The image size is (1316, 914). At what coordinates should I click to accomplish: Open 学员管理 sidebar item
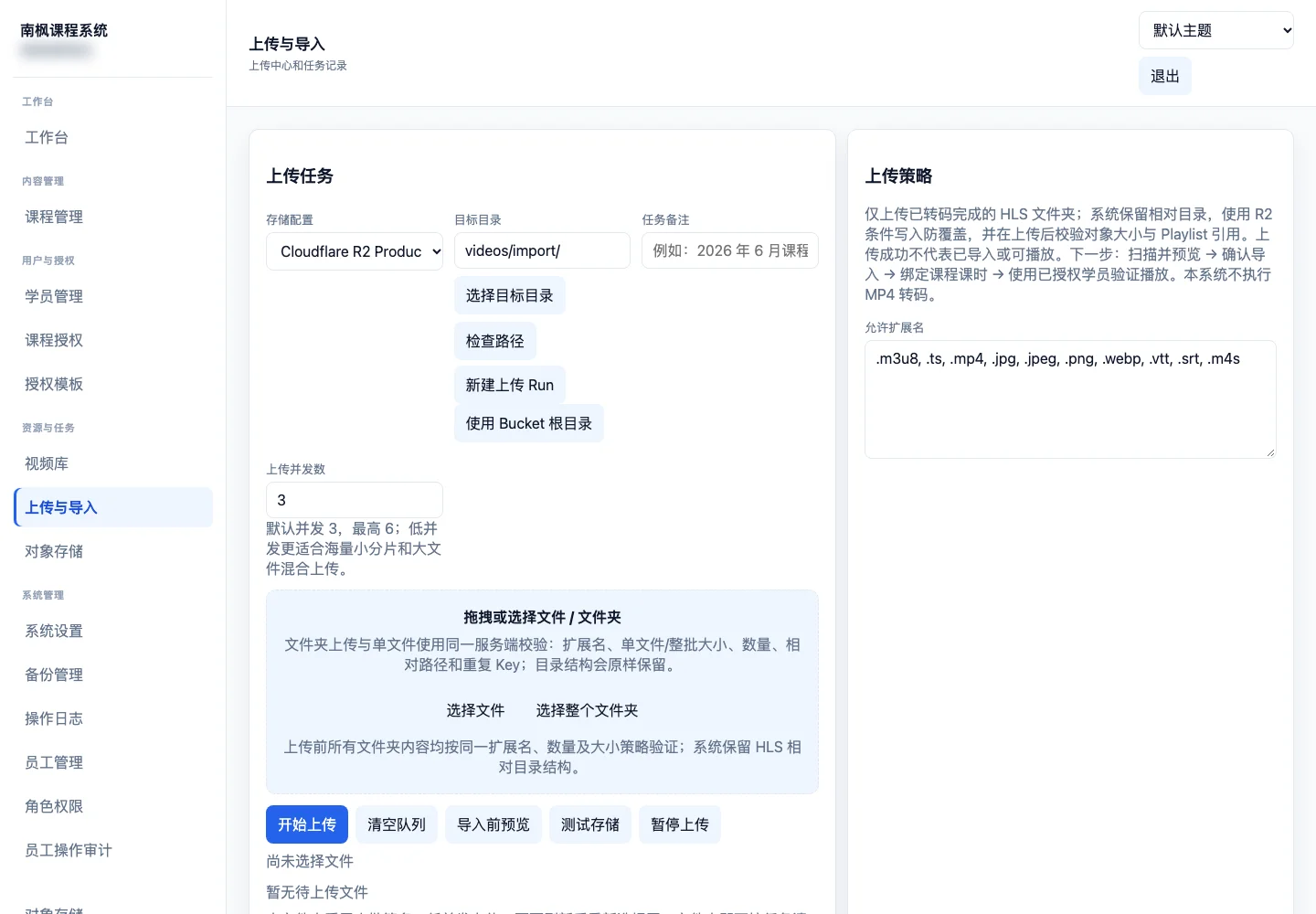tap(113, 296)
